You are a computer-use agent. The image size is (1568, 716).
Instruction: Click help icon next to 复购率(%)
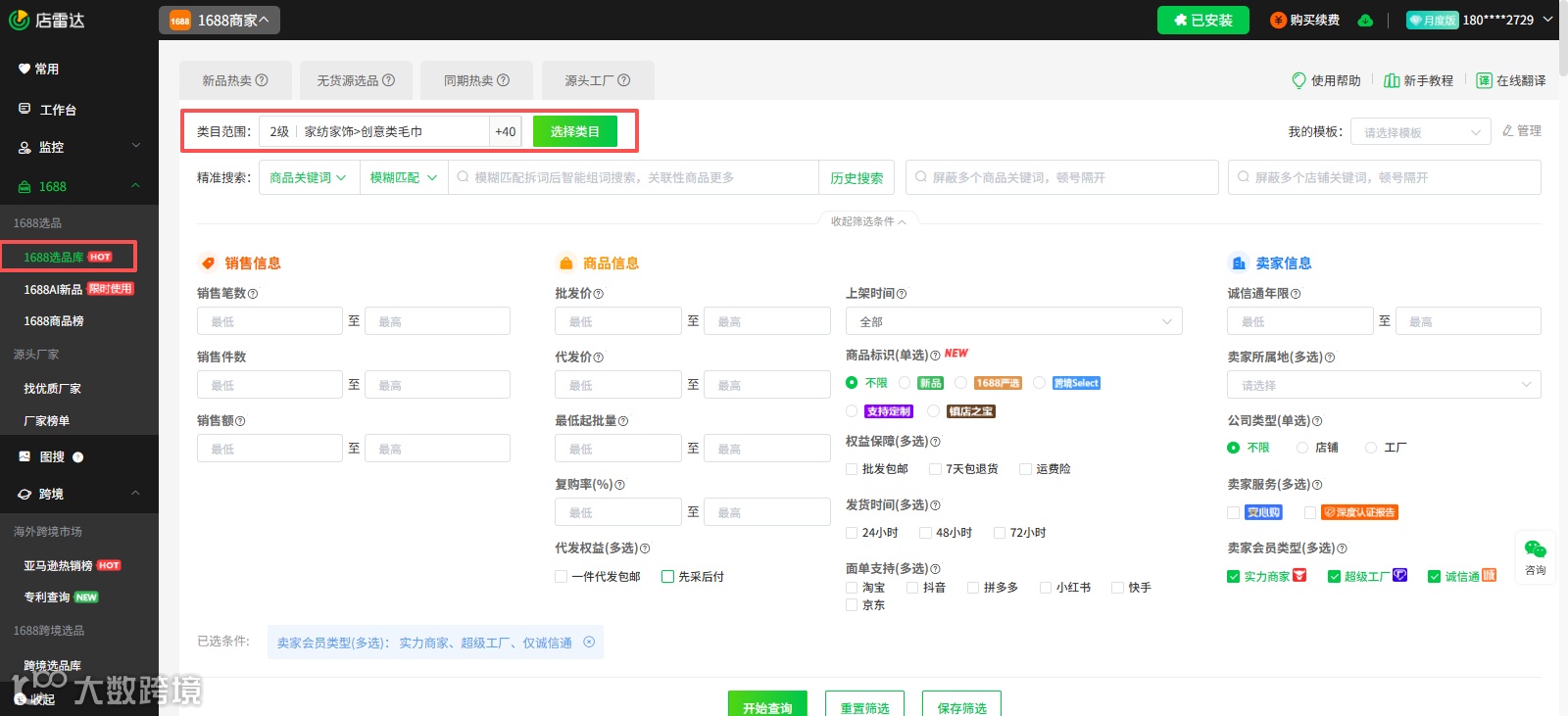(x=619, y=485)
